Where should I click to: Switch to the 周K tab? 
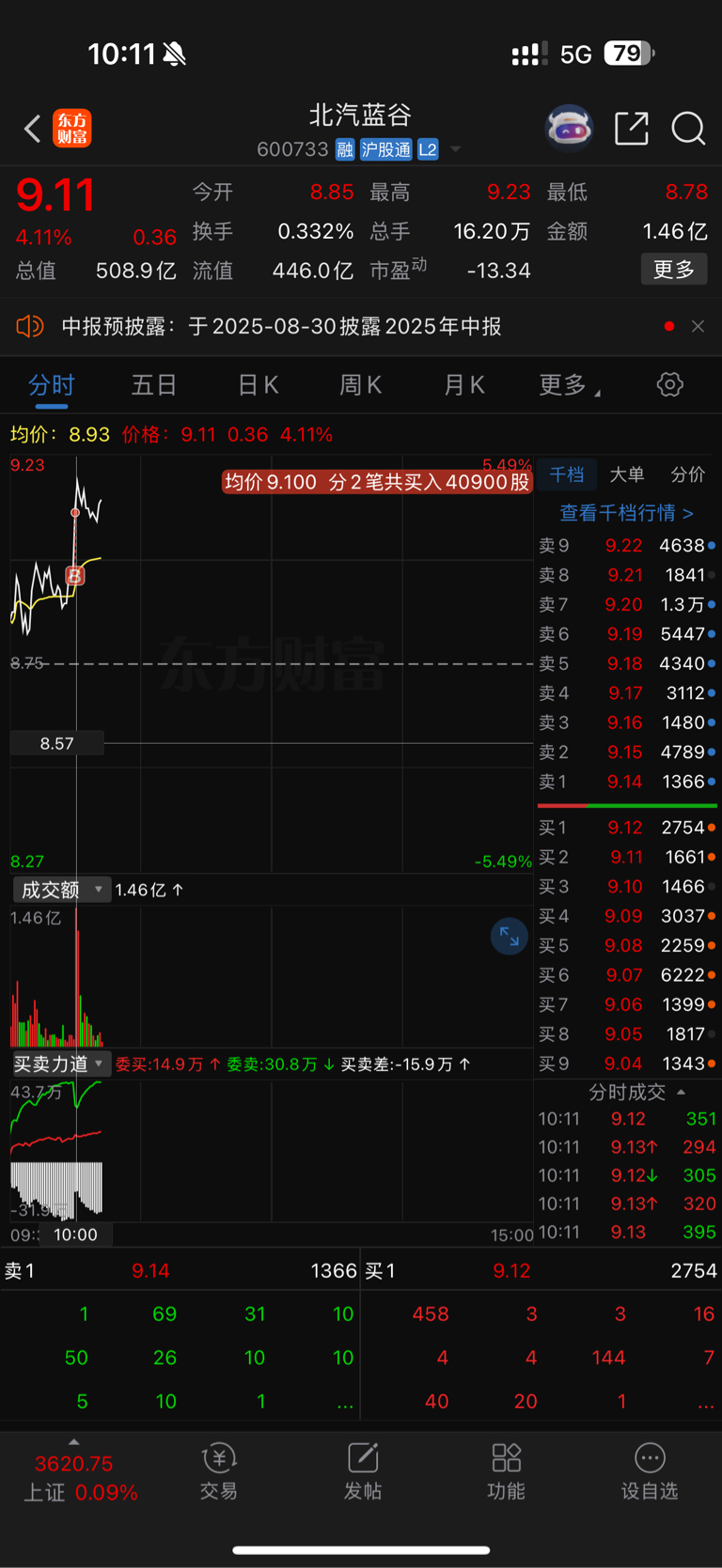360,385
